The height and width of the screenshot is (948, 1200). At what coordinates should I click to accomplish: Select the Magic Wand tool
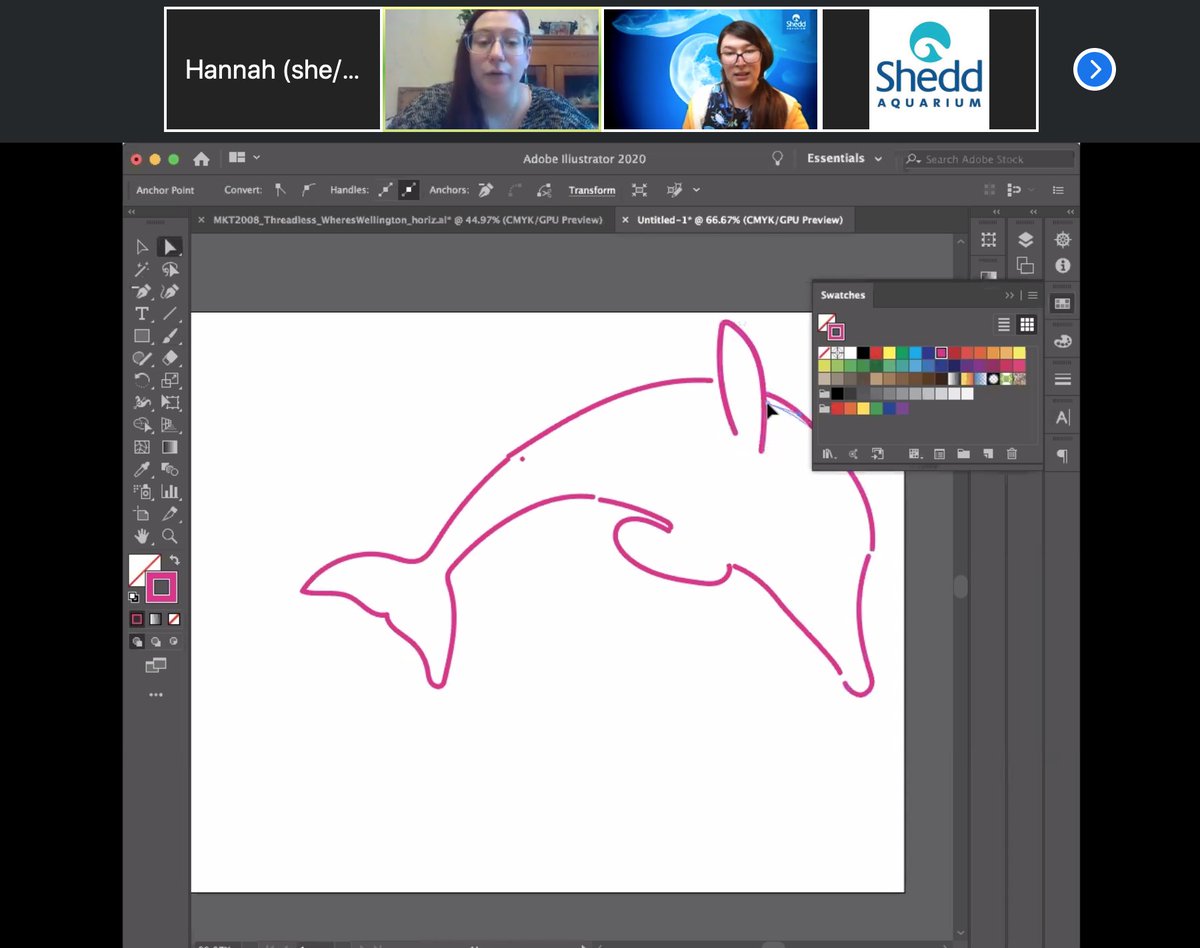[x=142, y=269]
